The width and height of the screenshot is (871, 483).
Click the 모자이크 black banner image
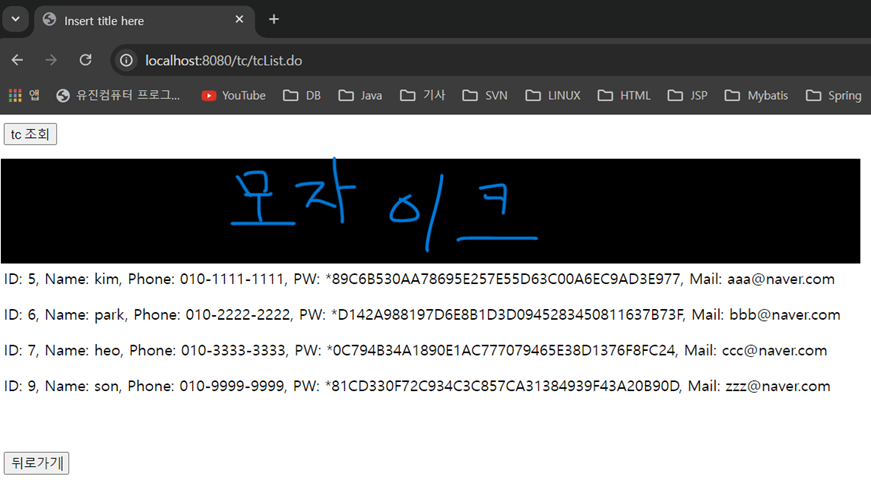coord(430,210)
